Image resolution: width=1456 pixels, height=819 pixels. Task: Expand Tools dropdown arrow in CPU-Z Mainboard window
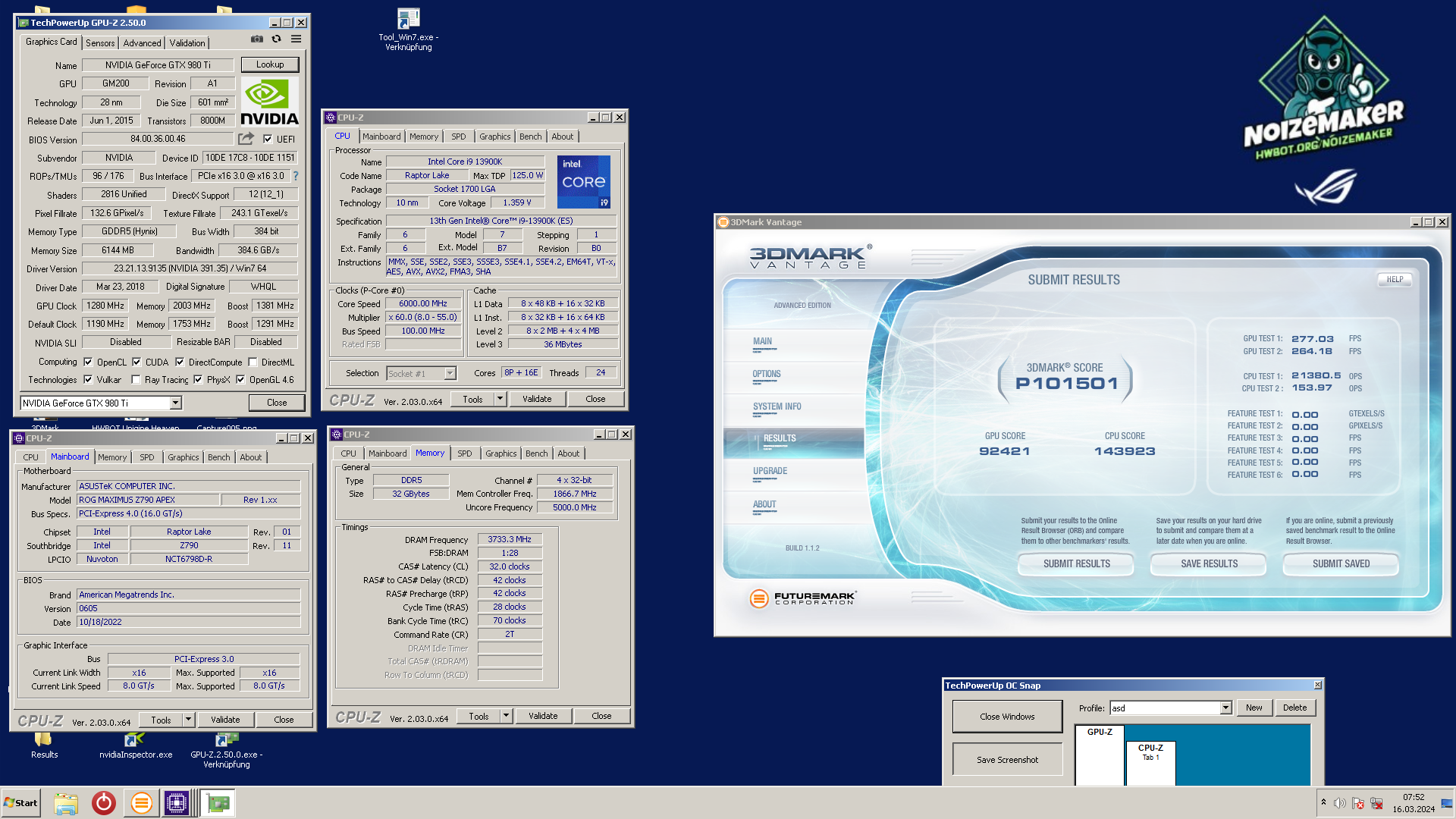pyautogui.click(x=188, y=720)
